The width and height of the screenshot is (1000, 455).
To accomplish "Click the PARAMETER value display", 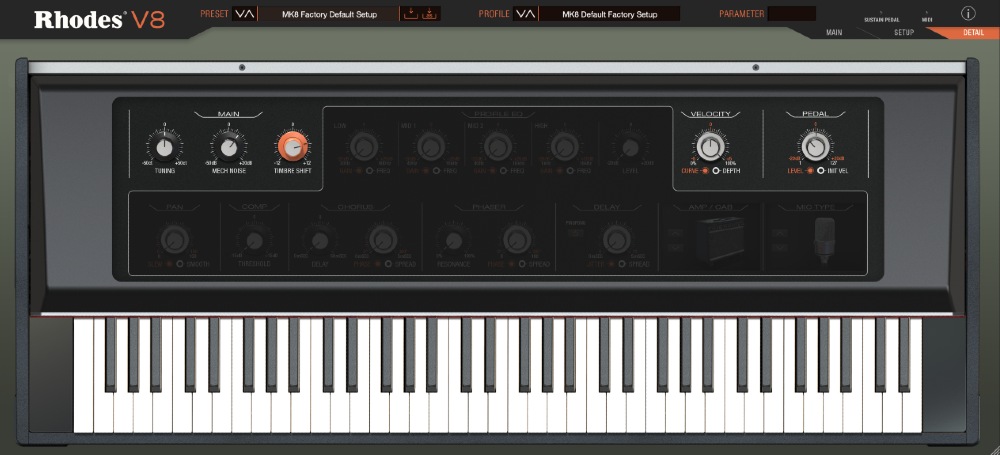I will (791, 13).
